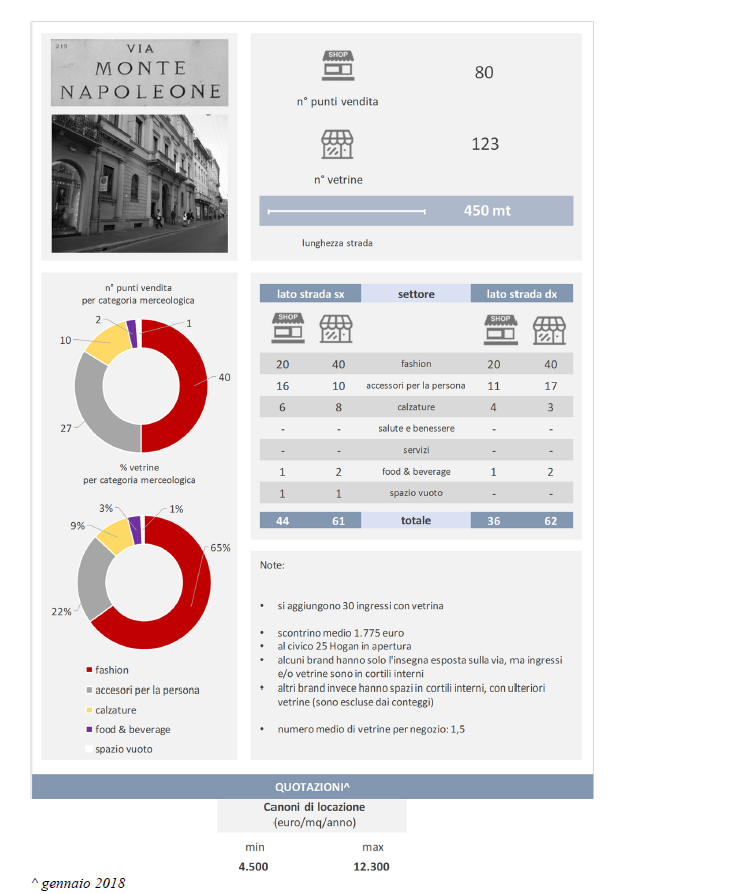Image resolution: width=756 pixels, height=894 pixels.
Task: Click the SHOP icon under lato strada sx
Action: (x=288, y=329)
